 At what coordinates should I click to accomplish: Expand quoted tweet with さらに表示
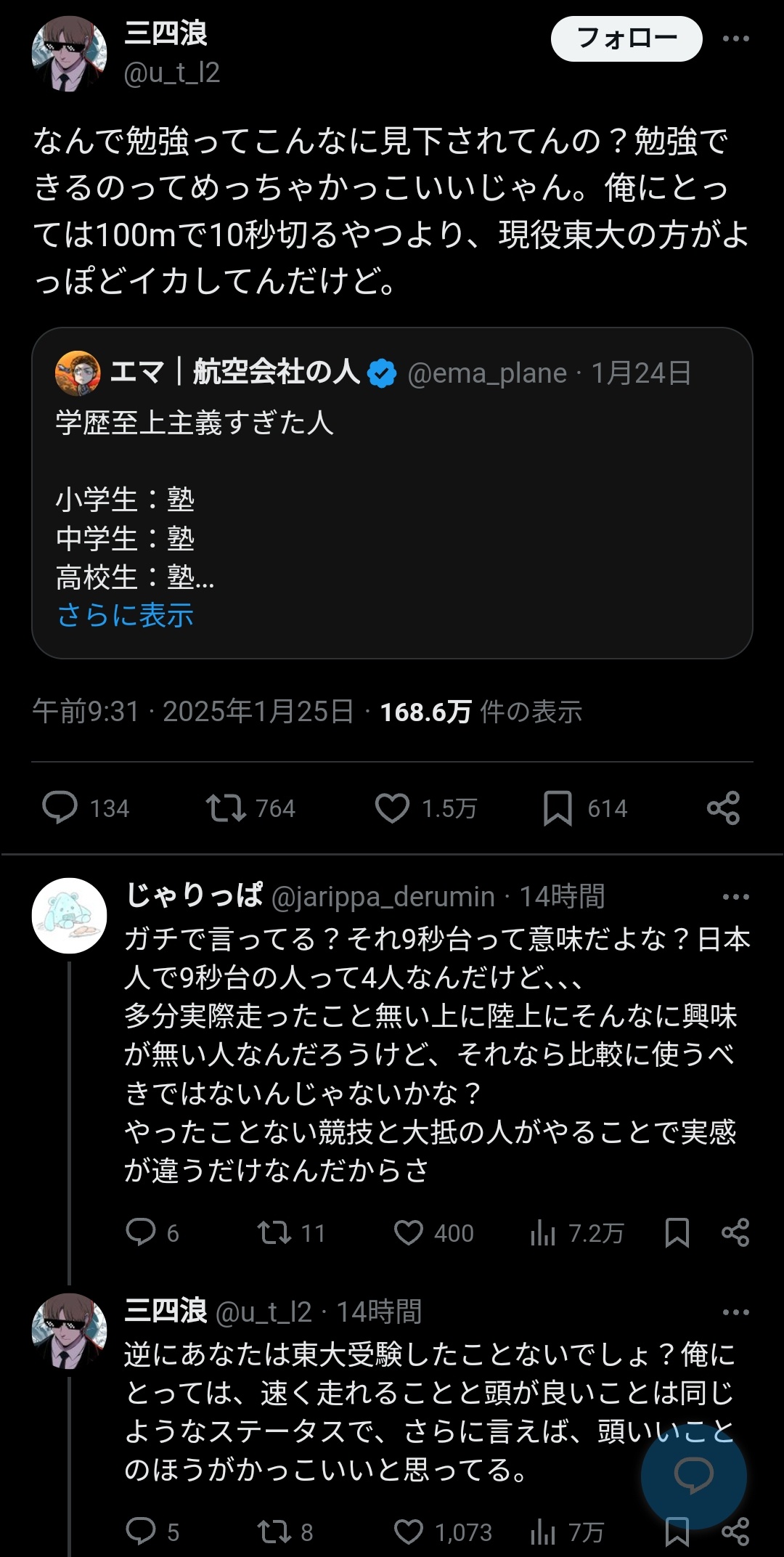pos(125,615)
